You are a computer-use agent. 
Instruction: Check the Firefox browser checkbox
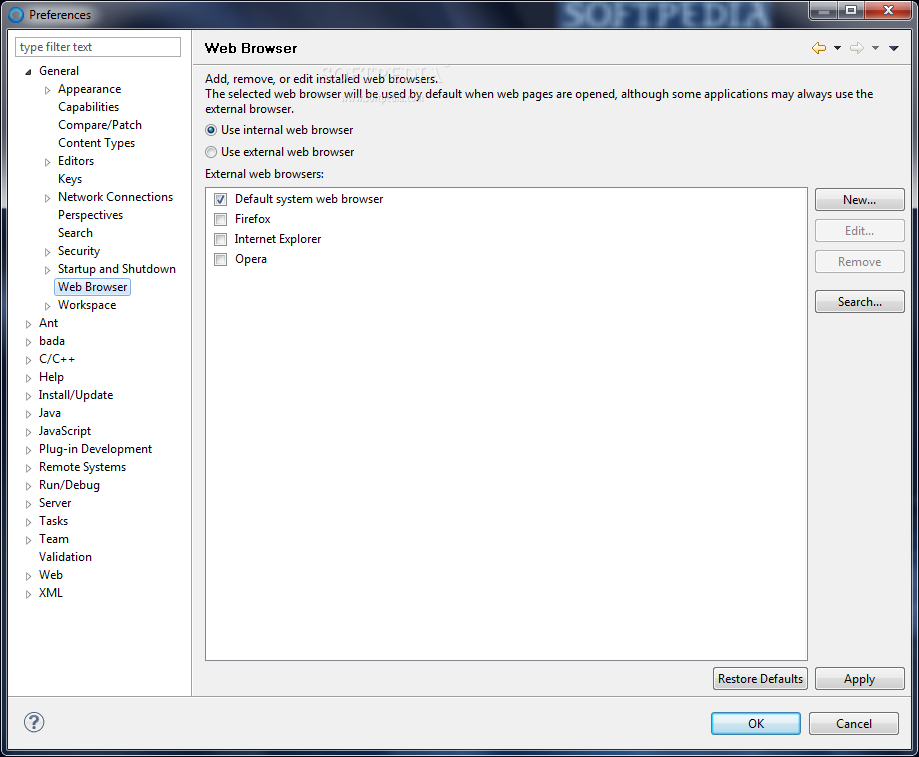click(220, 219)
